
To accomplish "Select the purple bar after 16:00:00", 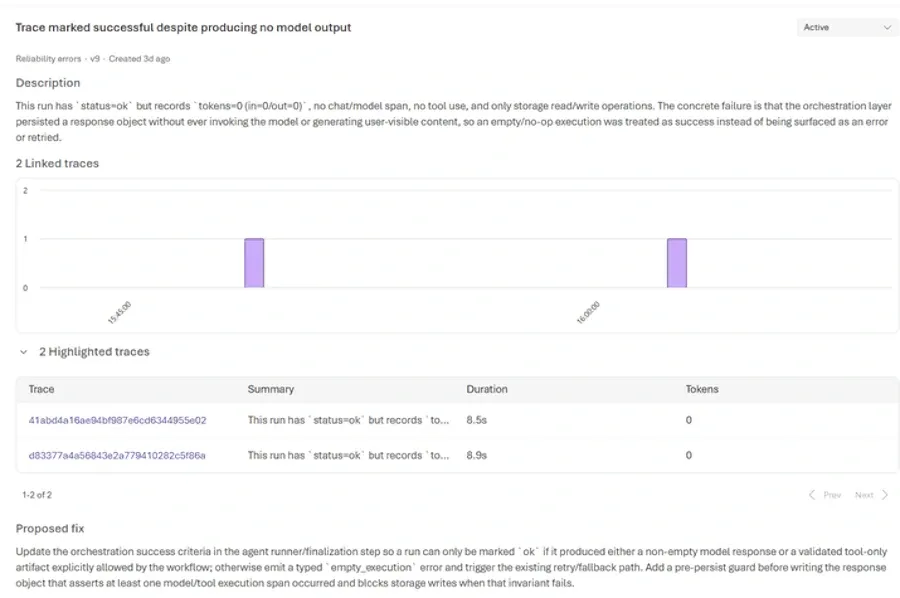I will point(677,263).
